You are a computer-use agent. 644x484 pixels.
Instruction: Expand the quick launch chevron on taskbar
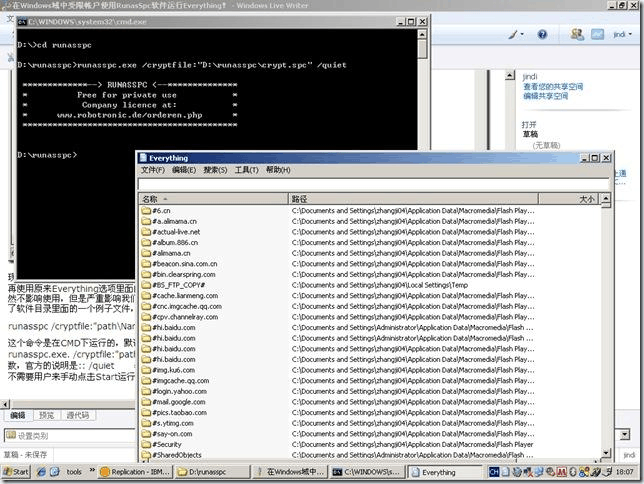(x=92, y=470)
